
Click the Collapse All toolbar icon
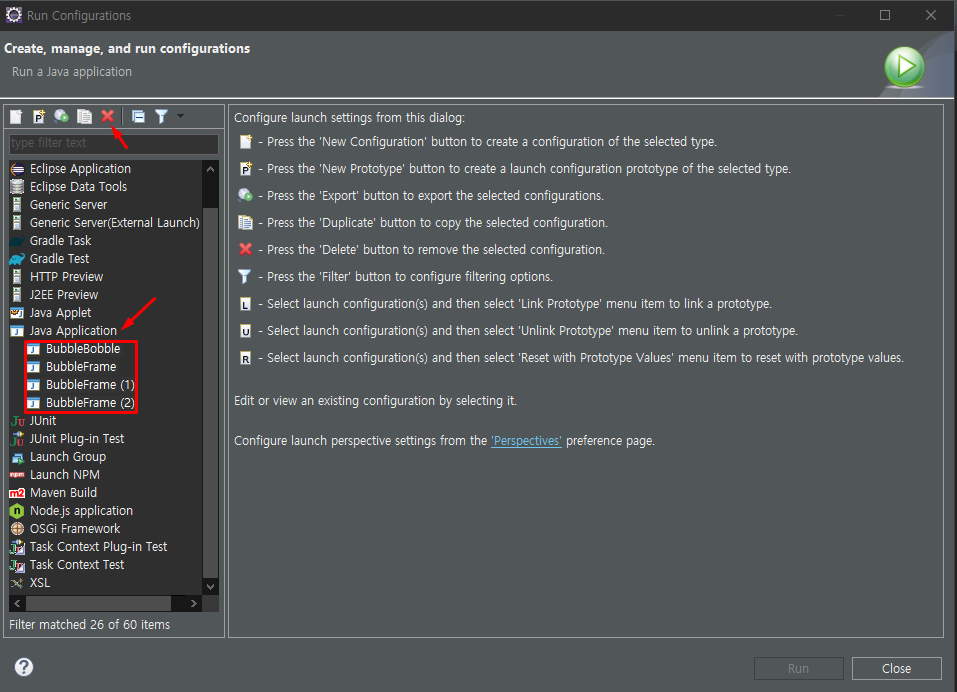[x=139, y=117]
